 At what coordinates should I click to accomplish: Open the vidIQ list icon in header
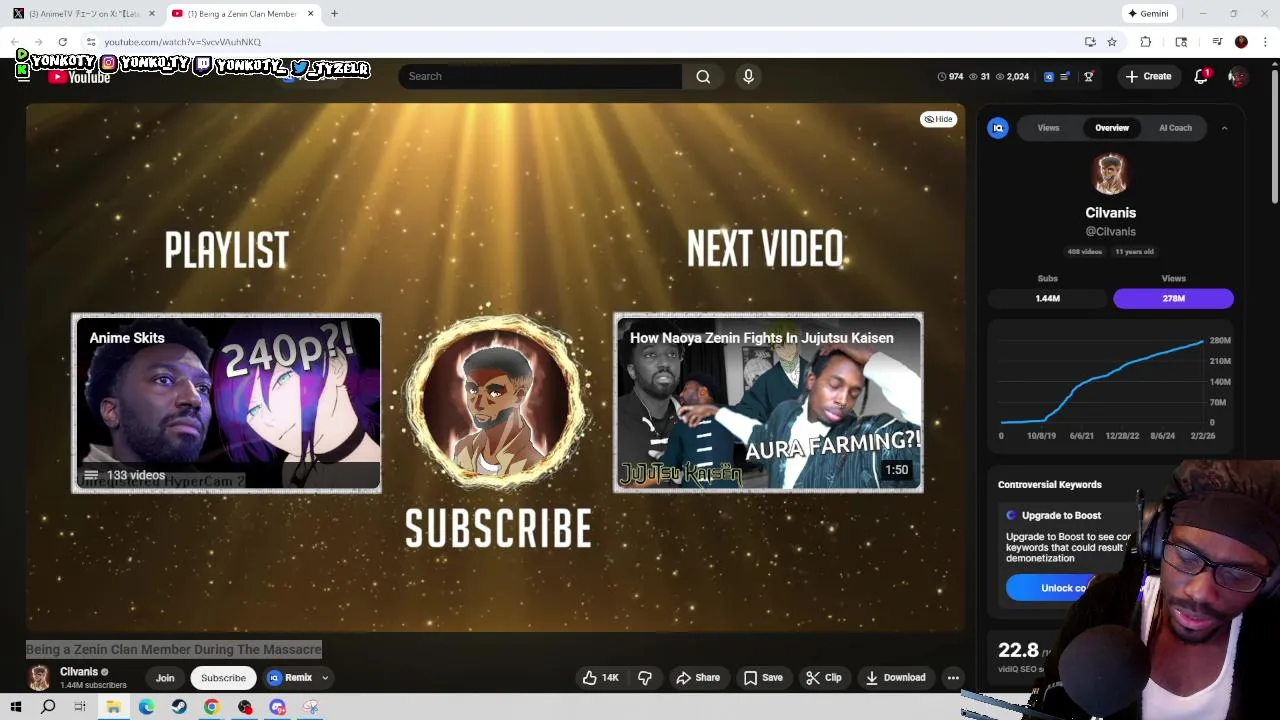click(x=1066, y=76)
